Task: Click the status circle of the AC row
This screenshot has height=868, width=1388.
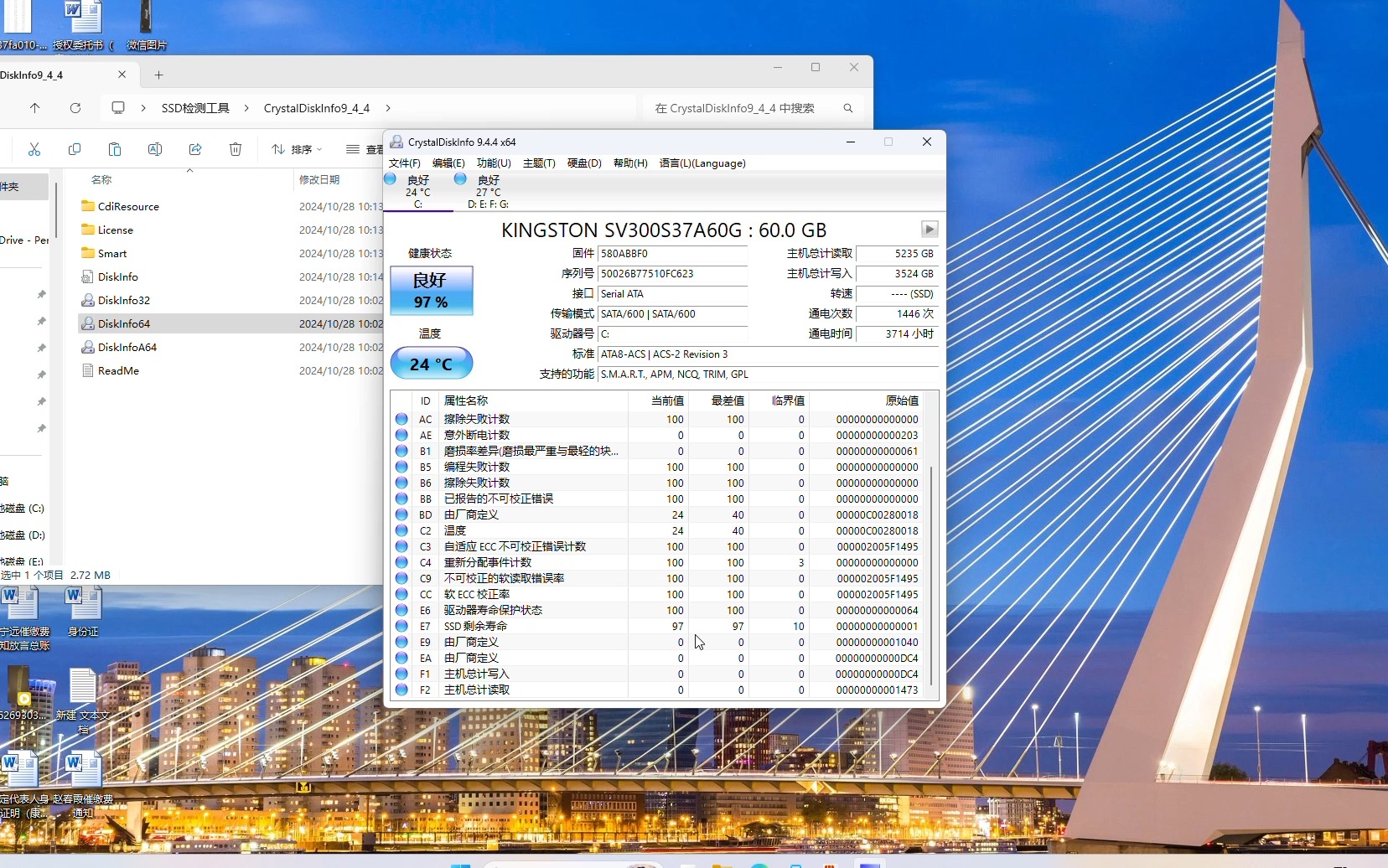Action: coord(401,419)
